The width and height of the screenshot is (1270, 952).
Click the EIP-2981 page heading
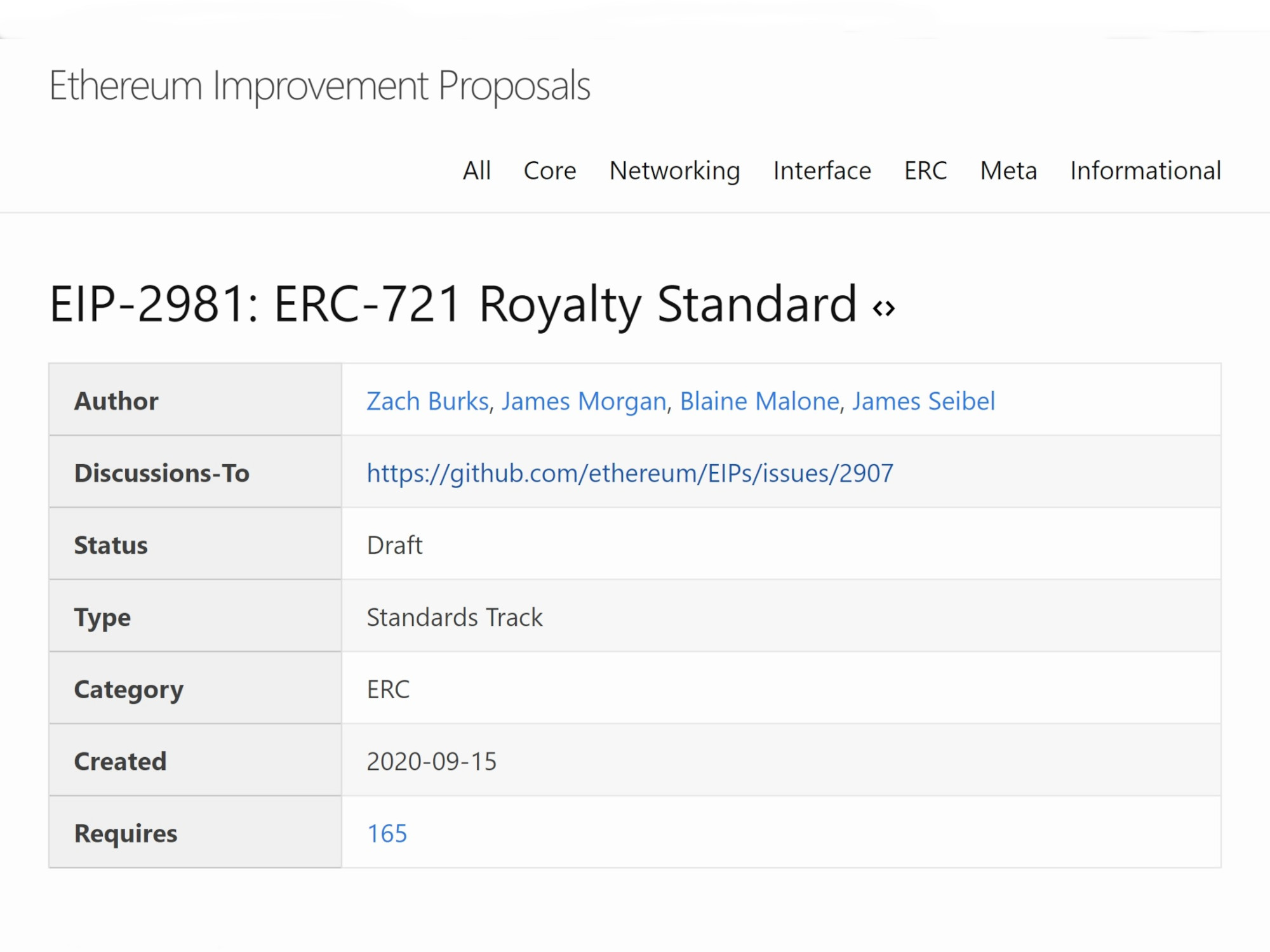453,305
